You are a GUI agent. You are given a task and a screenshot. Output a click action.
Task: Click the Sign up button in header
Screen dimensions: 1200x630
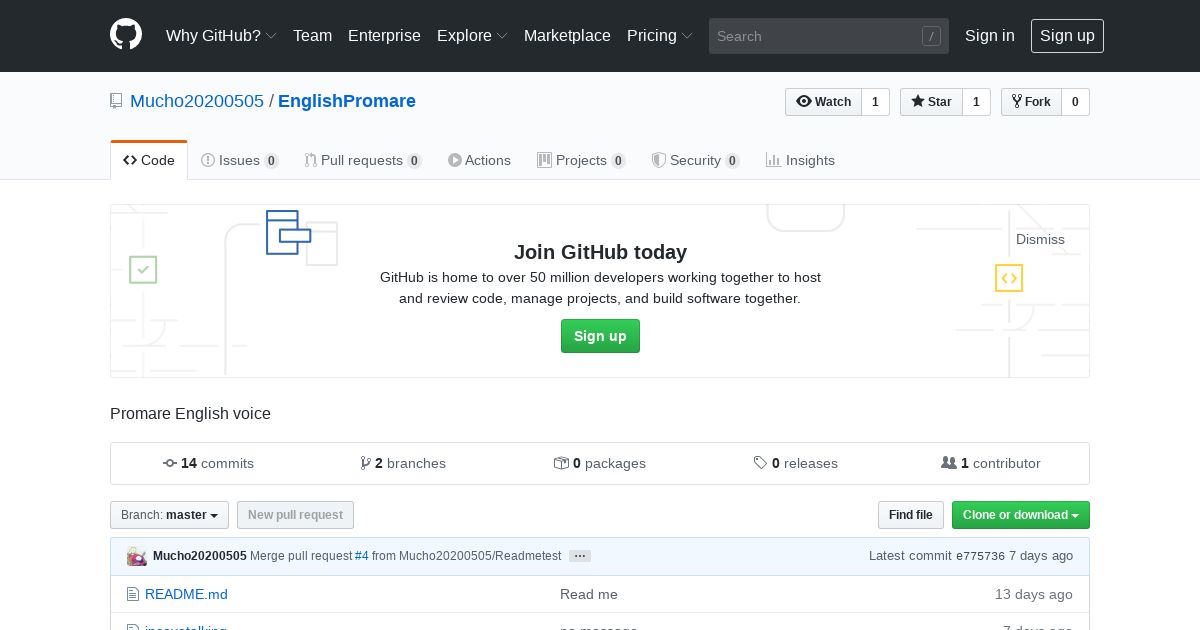[x=1067, y=35]
